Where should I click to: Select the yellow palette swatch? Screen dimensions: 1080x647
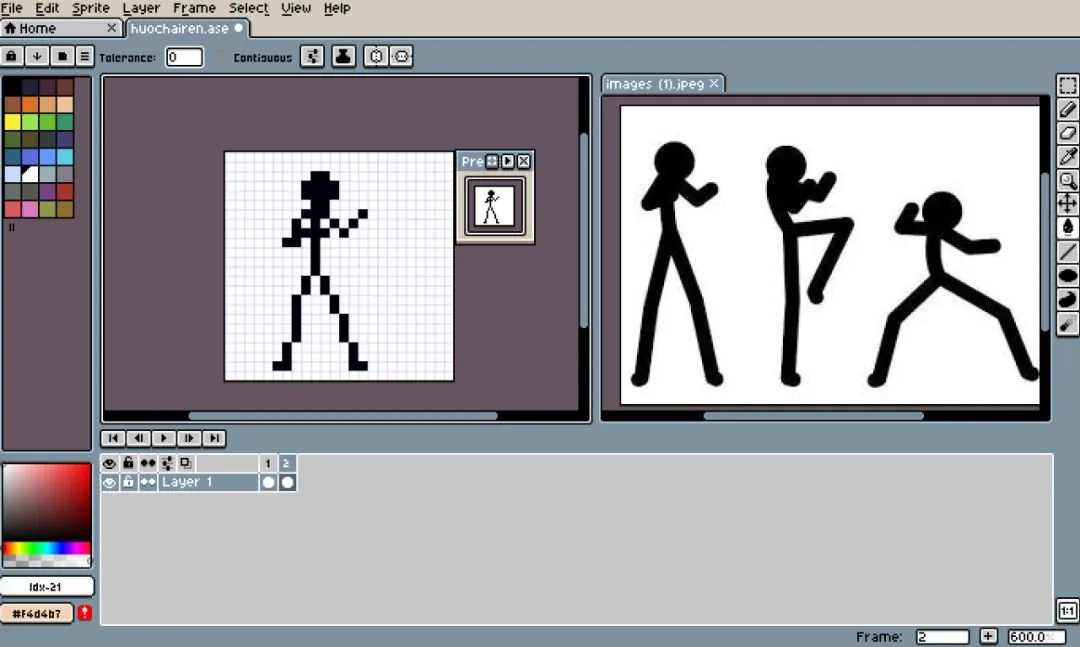12,122
